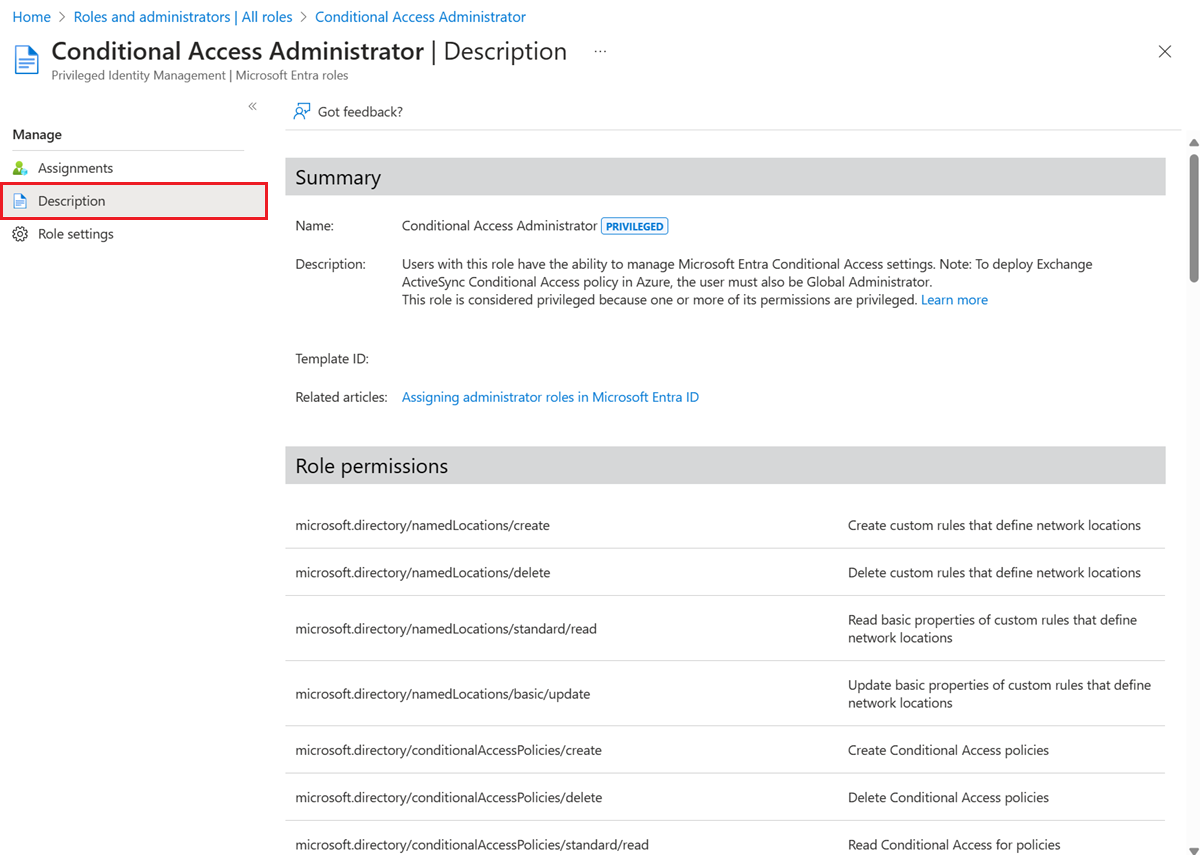This screenshot has height=855, width=1200.
Task: Click the scrollbar down arrow
Action: coord(1193,849)
